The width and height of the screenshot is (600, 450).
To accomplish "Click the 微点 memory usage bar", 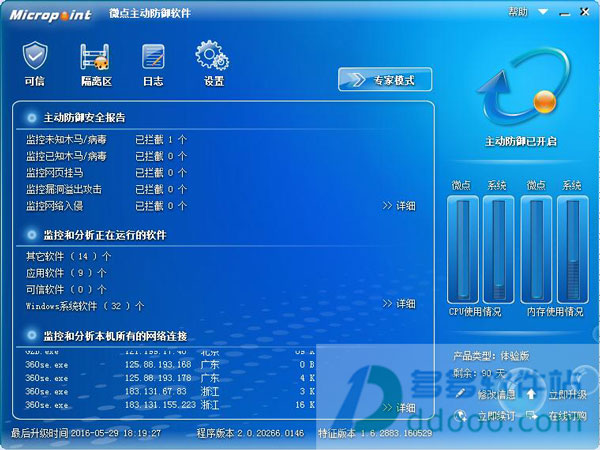I will pos(536,249).
